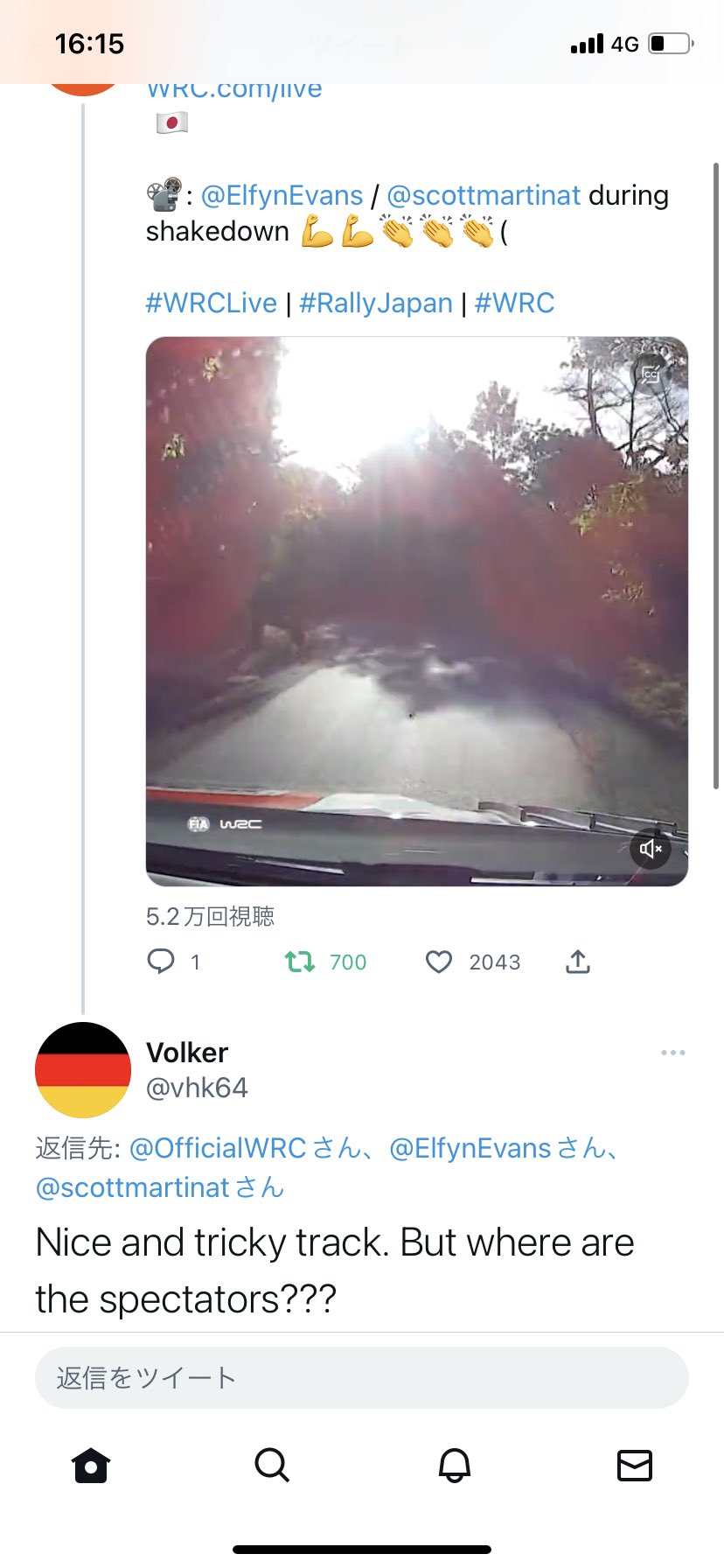The height and width of the screenshot is (1568, 724).
Task: Open more options for Volker's reply
Action: (x=673, y=1053)
